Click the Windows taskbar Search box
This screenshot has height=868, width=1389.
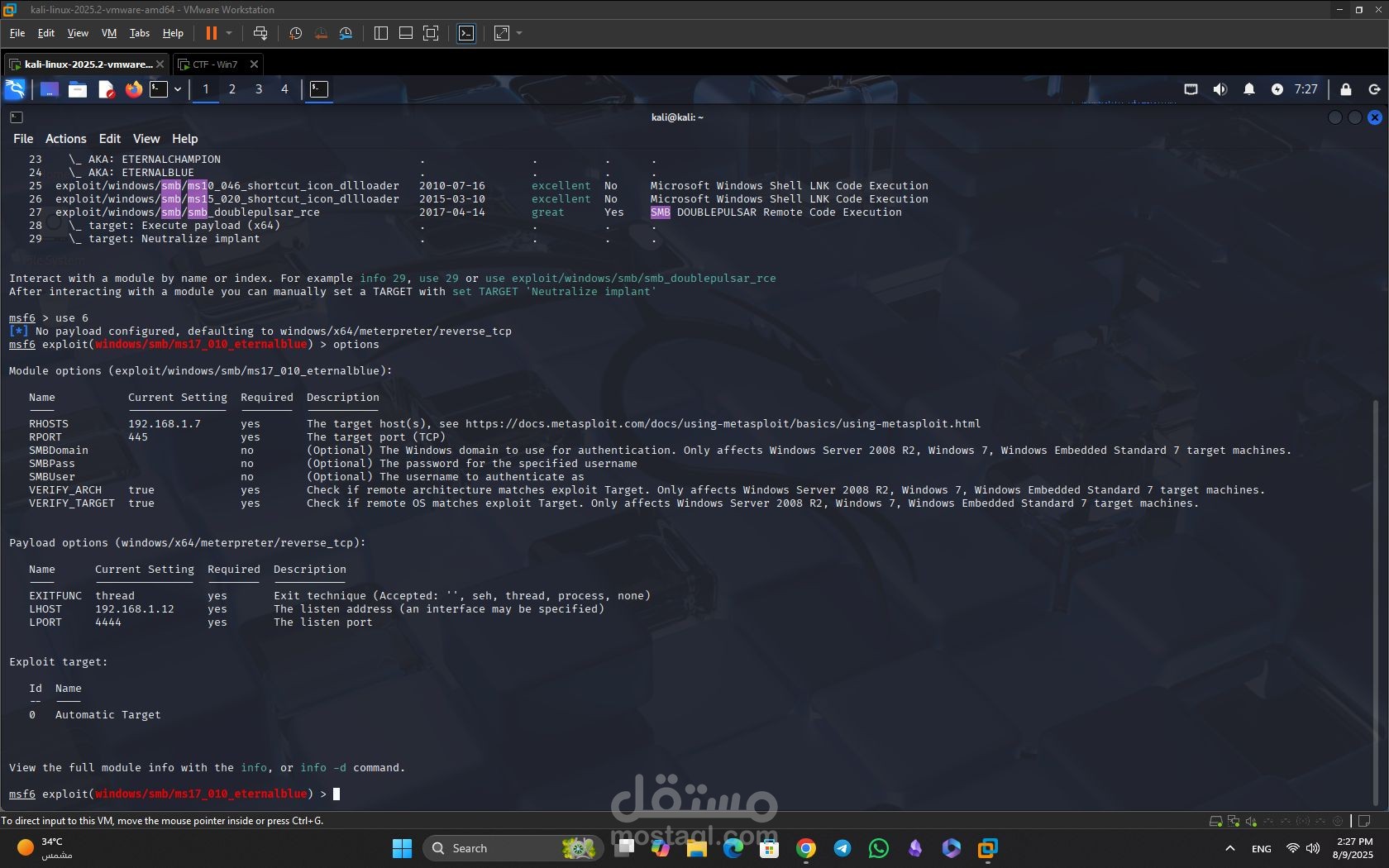pos(511,848)
